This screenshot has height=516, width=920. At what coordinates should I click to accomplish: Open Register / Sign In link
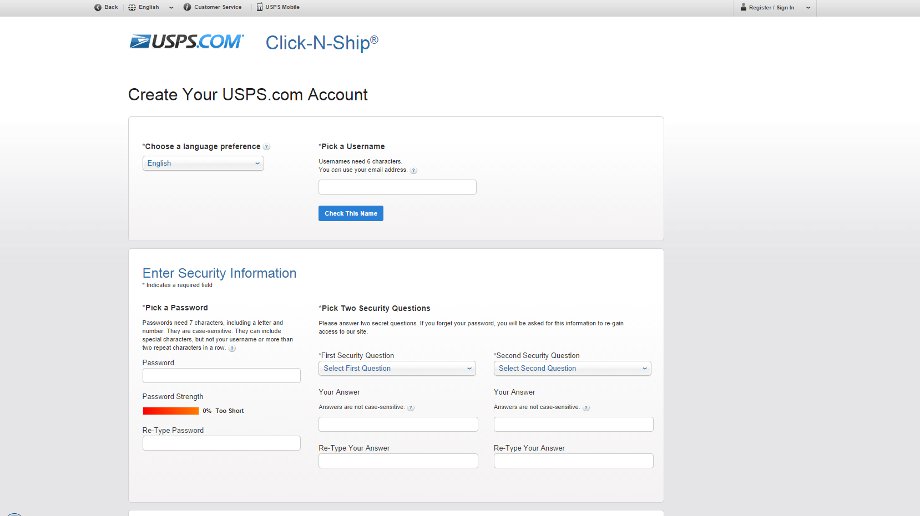(772, 8)
